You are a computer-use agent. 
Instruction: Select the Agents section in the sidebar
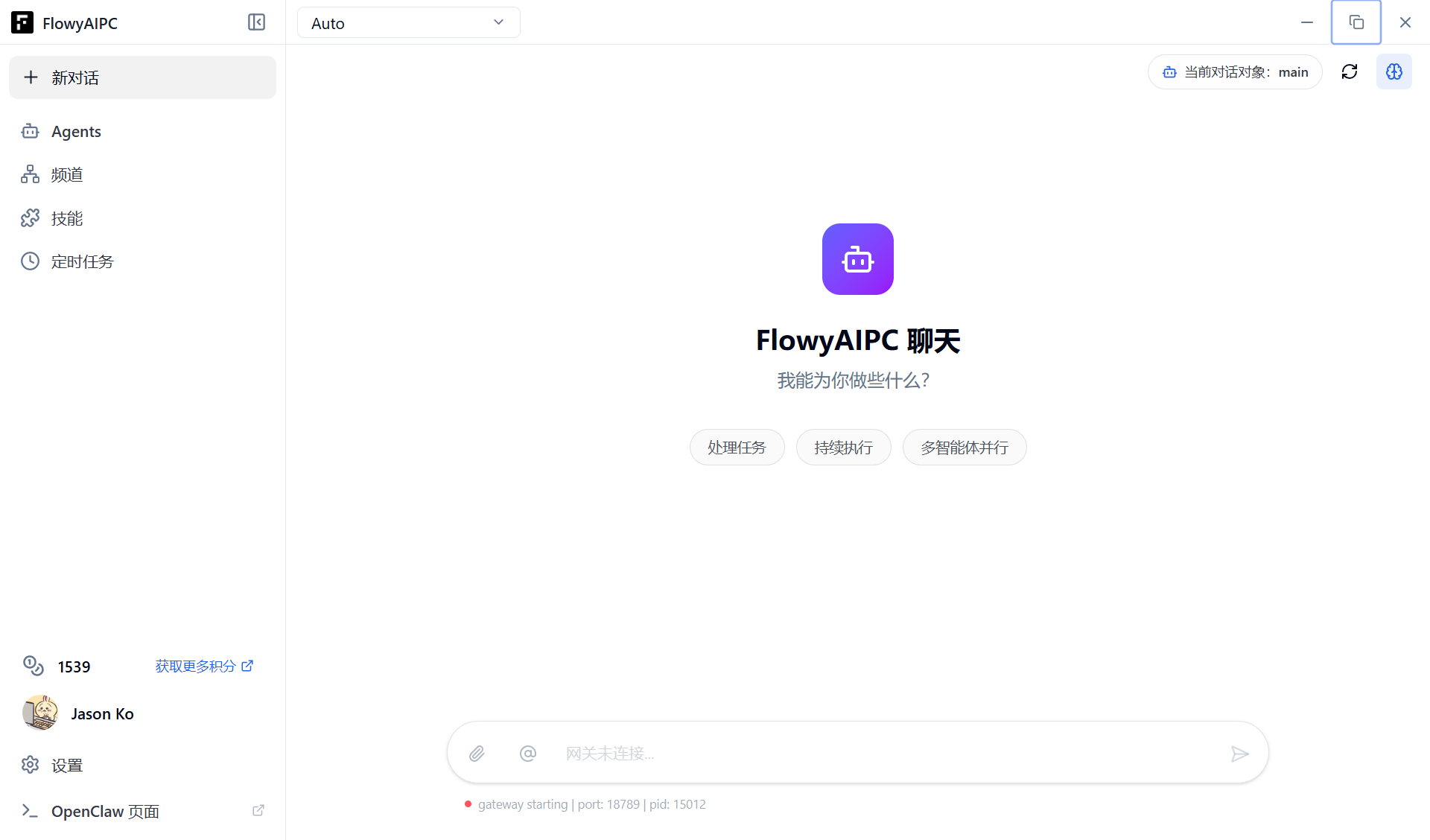[76, 131]
